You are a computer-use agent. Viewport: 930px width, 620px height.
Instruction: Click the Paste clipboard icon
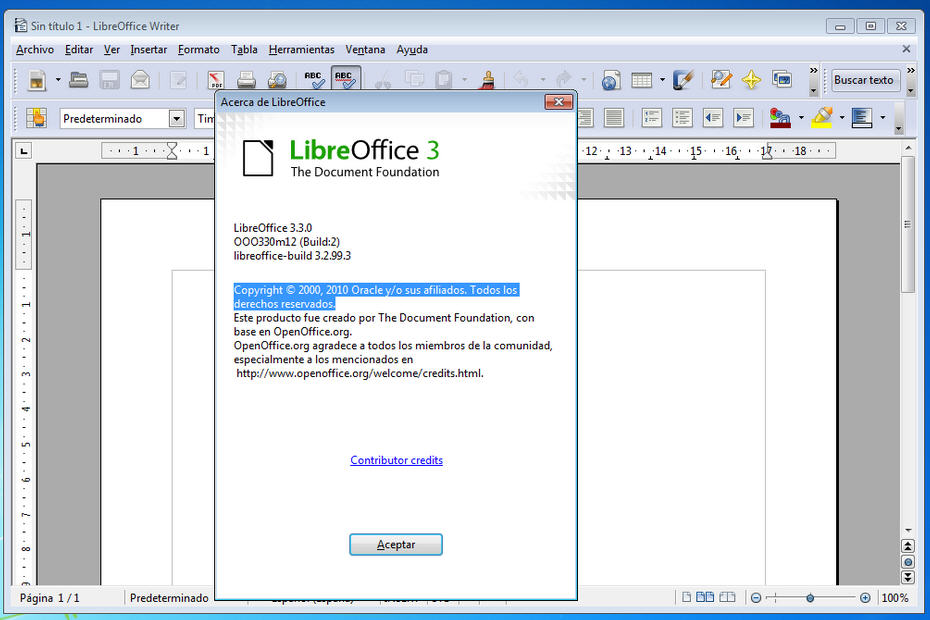pos(444,79)
